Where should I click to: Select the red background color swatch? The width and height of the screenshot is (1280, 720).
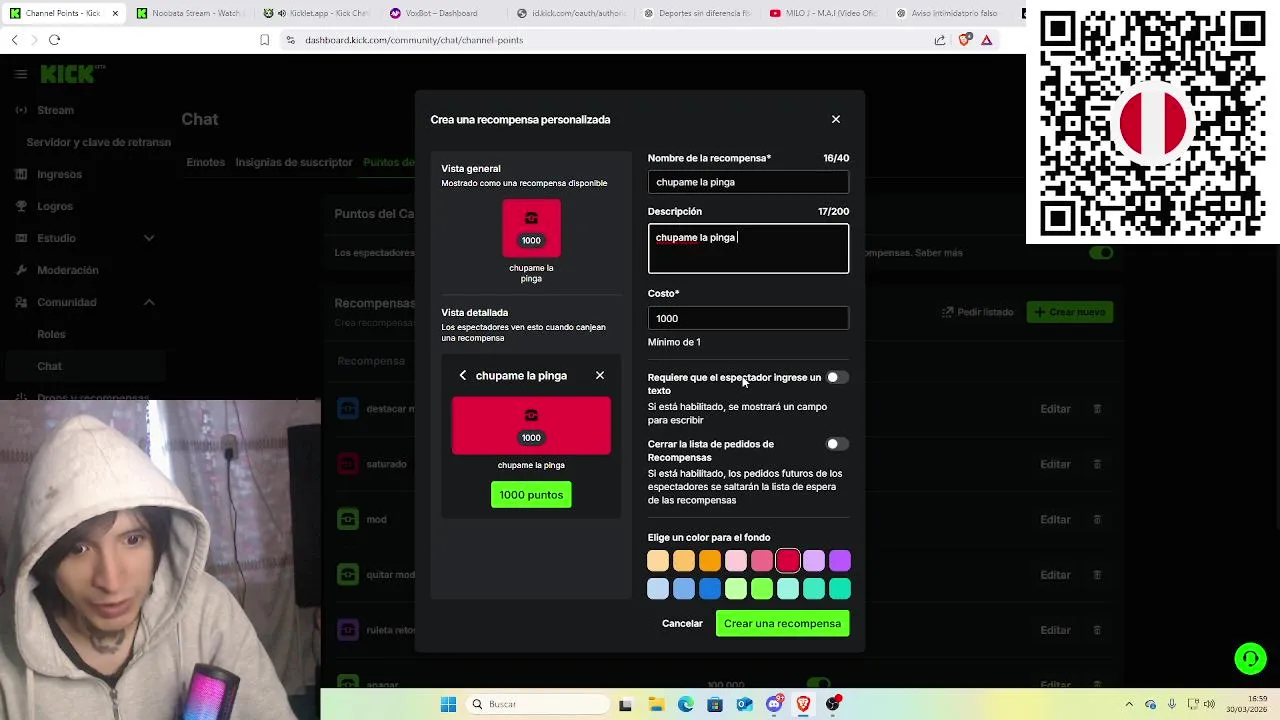tap(788, 561)
